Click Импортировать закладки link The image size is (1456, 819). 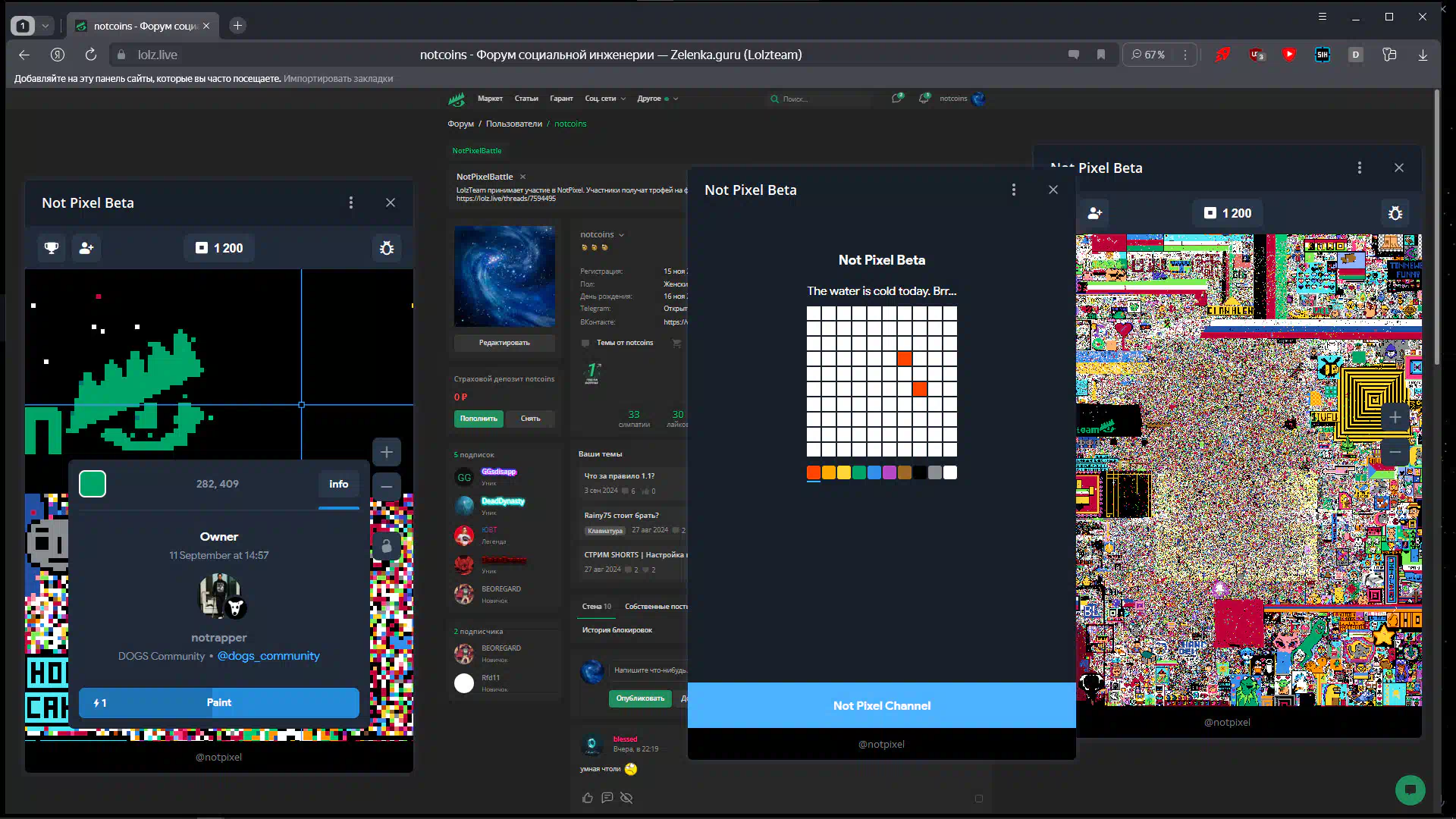338,79
